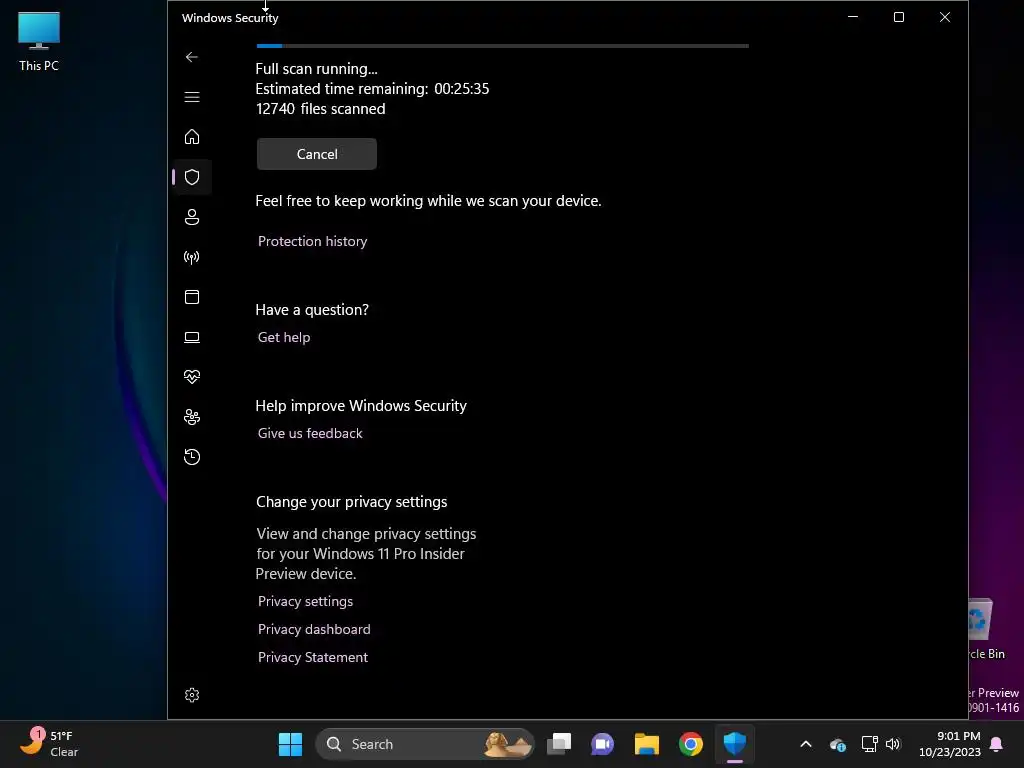Click Windows Security taskbar icon

coord(735,744)
